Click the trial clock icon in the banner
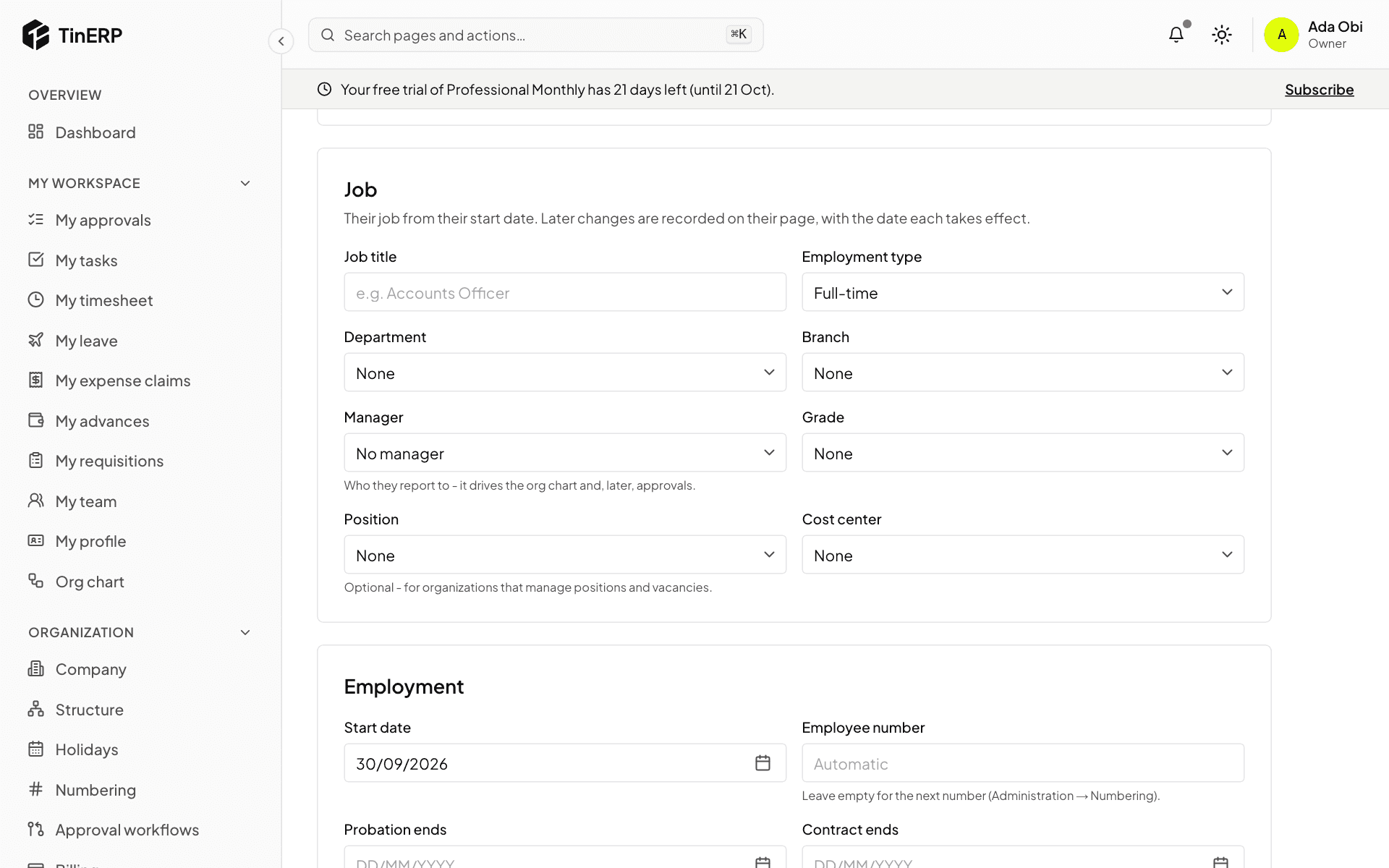Image resolution: width=1389 pixels, height=868 pixels. (325, 89)
